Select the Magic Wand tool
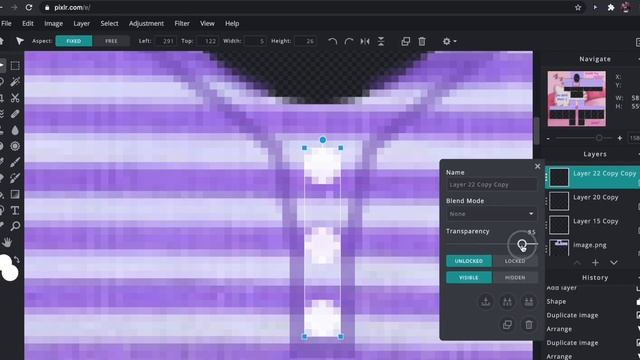Image resolution: width=640 pixels, height=360 pixels. point(15,82)
